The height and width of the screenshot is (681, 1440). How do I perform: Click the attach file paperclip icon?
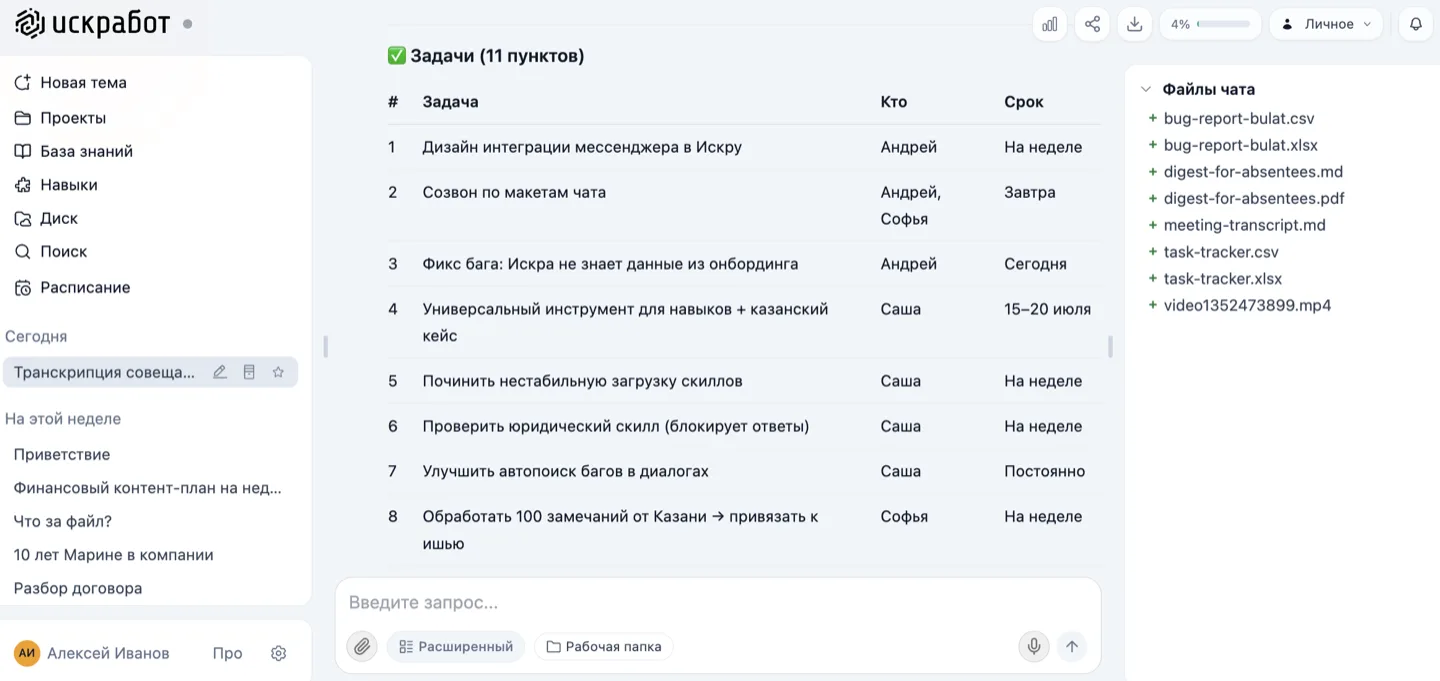(362, 646)
